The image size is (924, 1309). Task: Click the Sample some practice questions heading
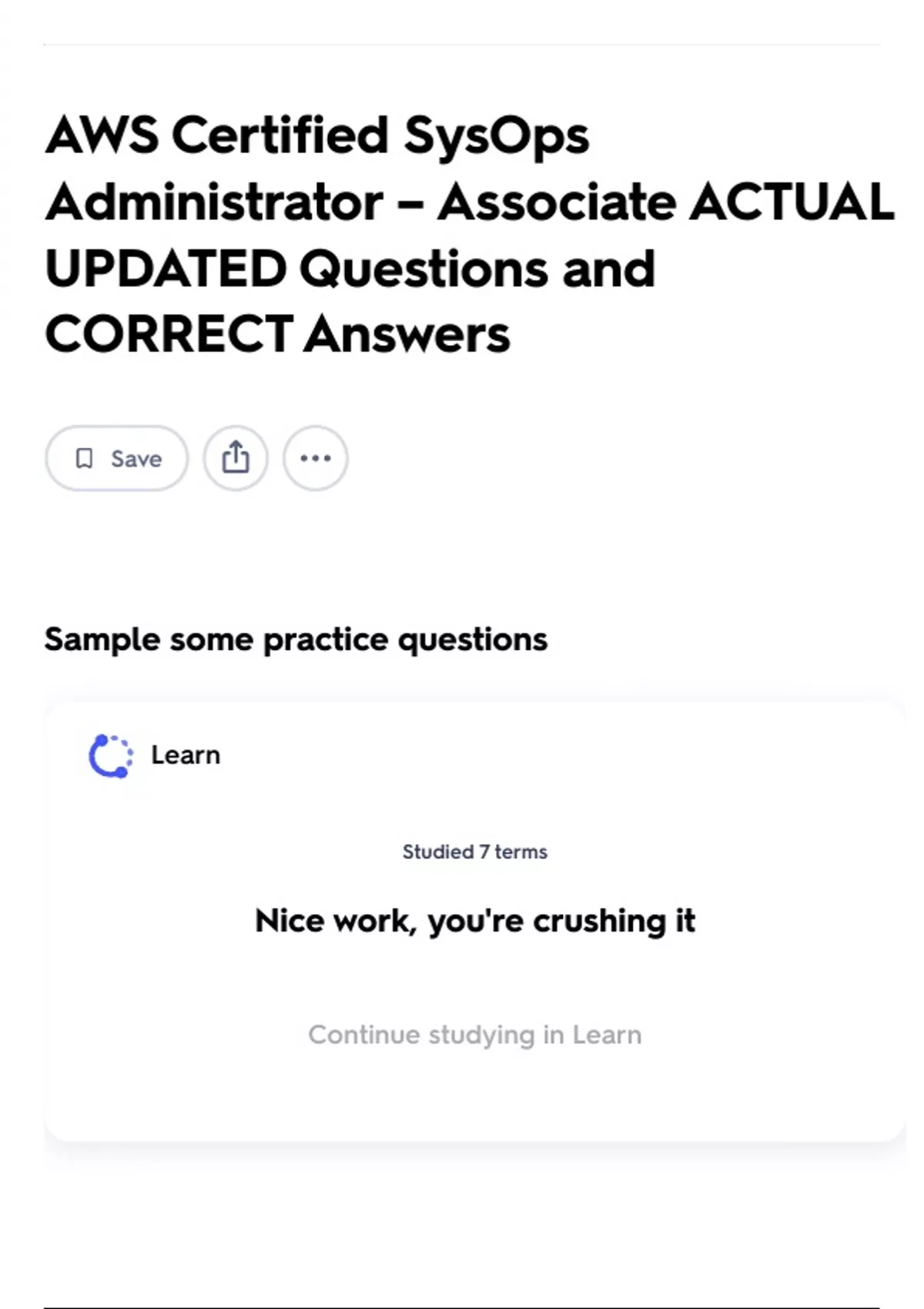click(x=296, y=640)
